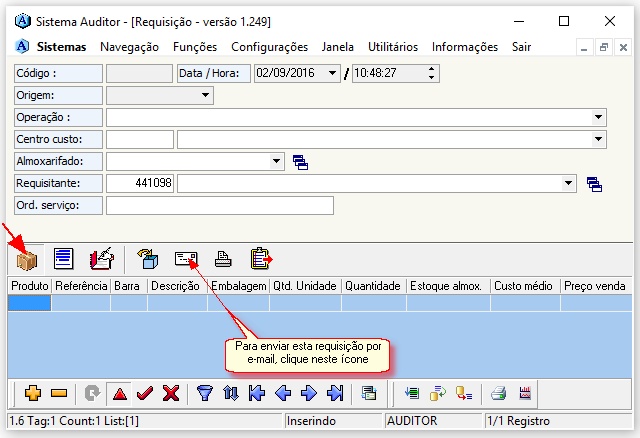Click the yellow minus icon to remove a record
The width and height of the screenshot is (640, 438).
58,393
